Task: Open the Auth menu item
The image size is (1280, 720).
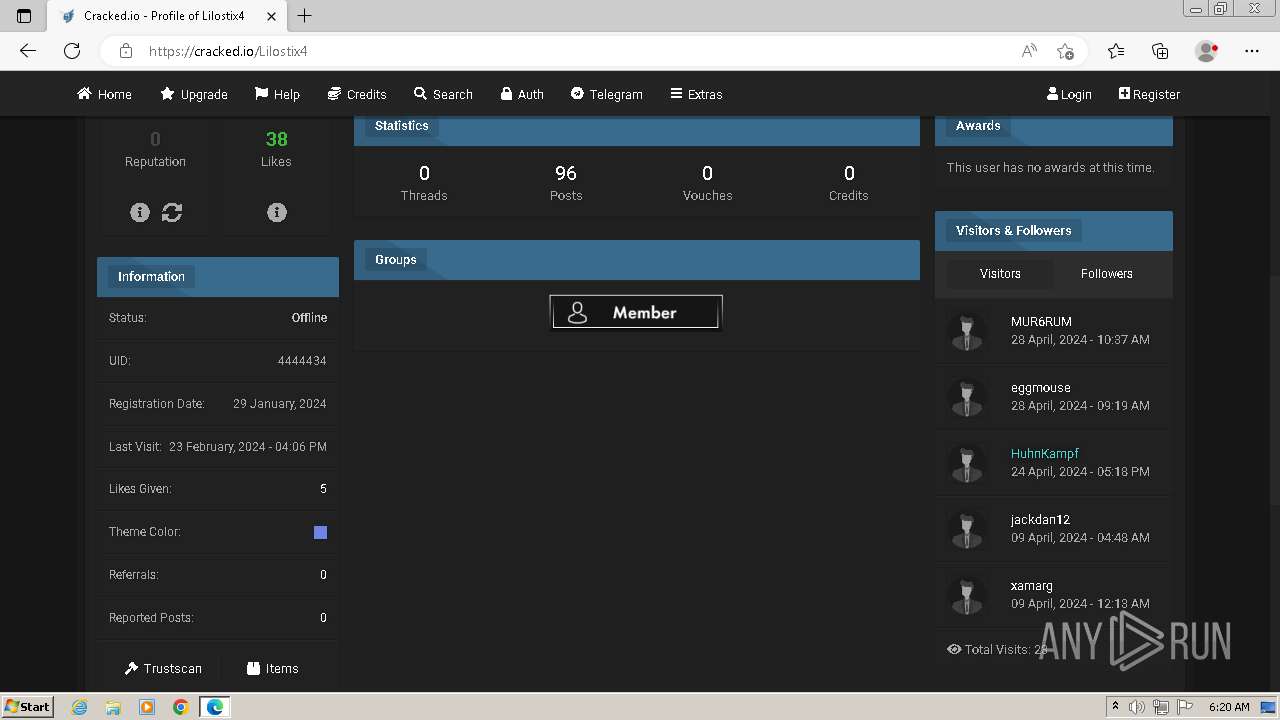Action: tap(522, 94)
